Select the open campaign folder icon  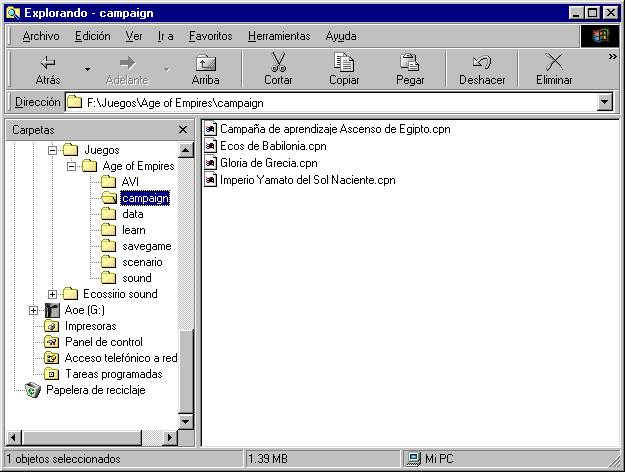point(109,198)
